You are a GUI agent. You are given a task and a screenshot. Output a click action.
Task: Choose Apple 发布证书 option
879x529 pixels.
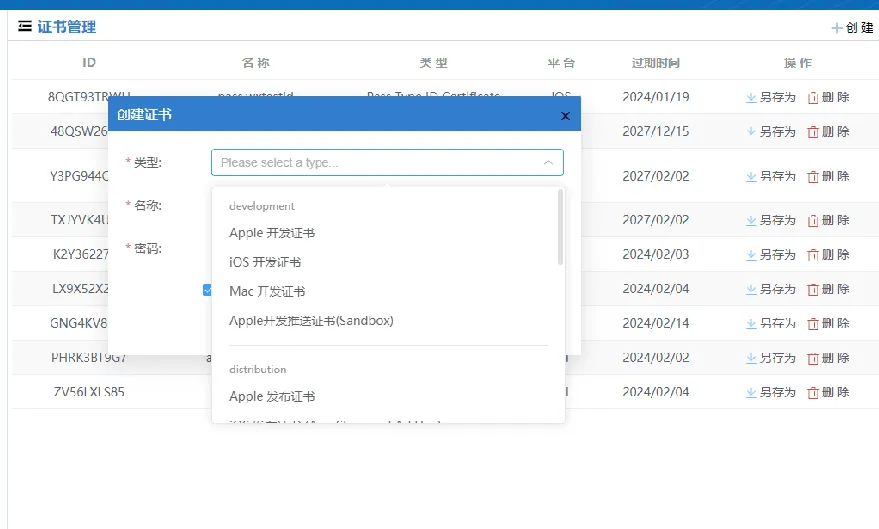(272, 396)
